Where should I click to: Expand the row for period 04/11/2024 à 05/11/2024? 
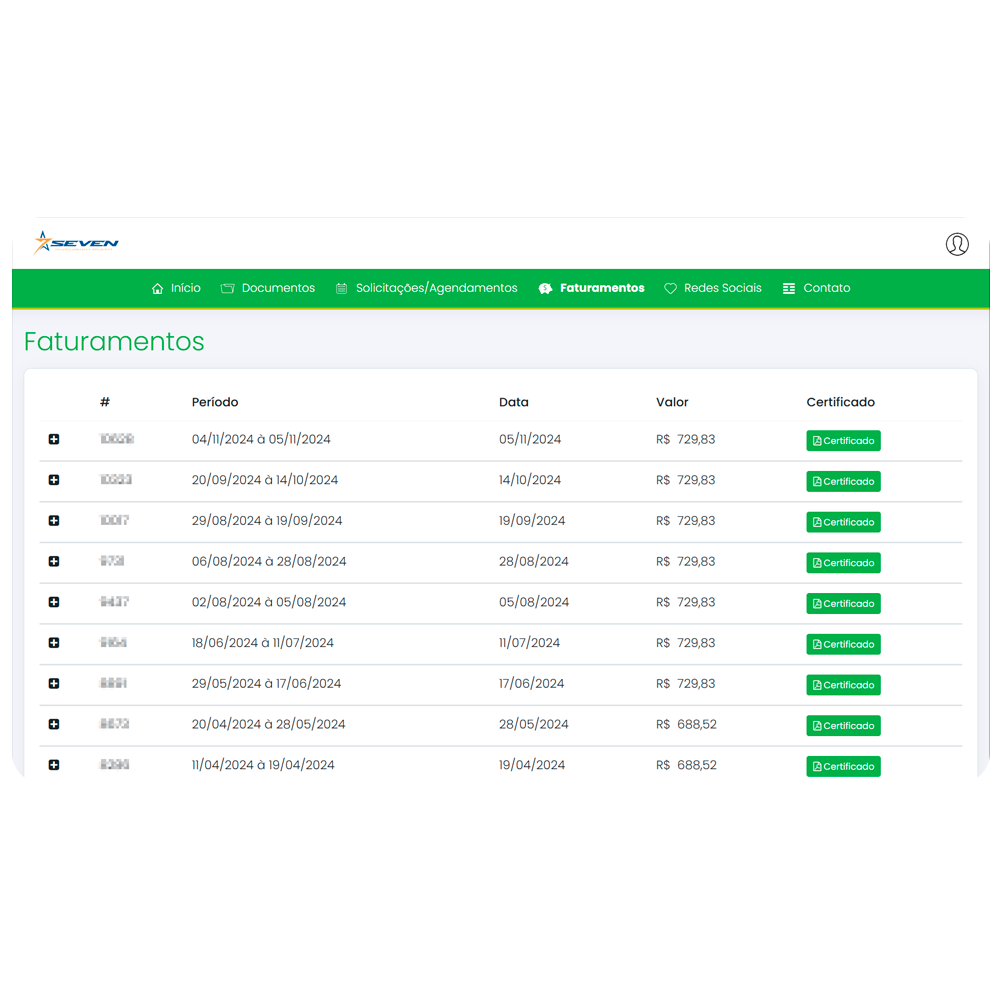point(54,439)
